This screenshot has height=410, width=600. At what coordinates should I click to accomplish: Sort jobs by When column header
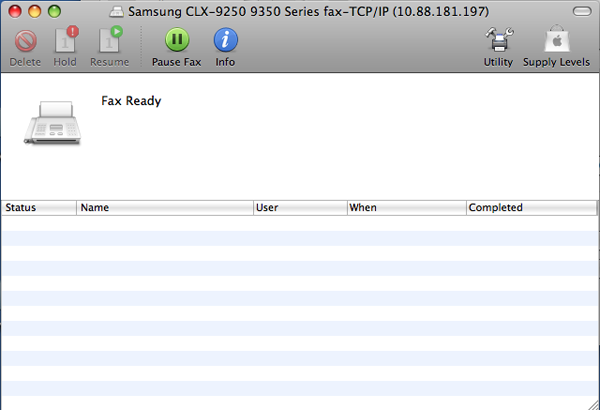(x=407, y=207)
